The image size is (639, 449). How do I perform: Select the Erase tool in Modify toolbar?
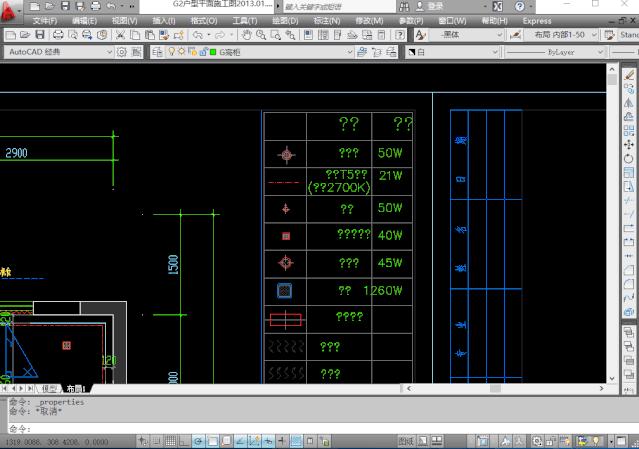click(629, 74)
